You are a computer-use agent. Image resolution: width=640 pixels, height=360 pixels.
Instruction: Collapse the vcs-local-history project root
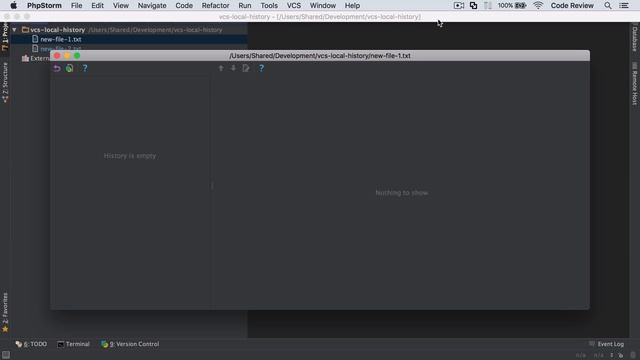click(14, 30)
